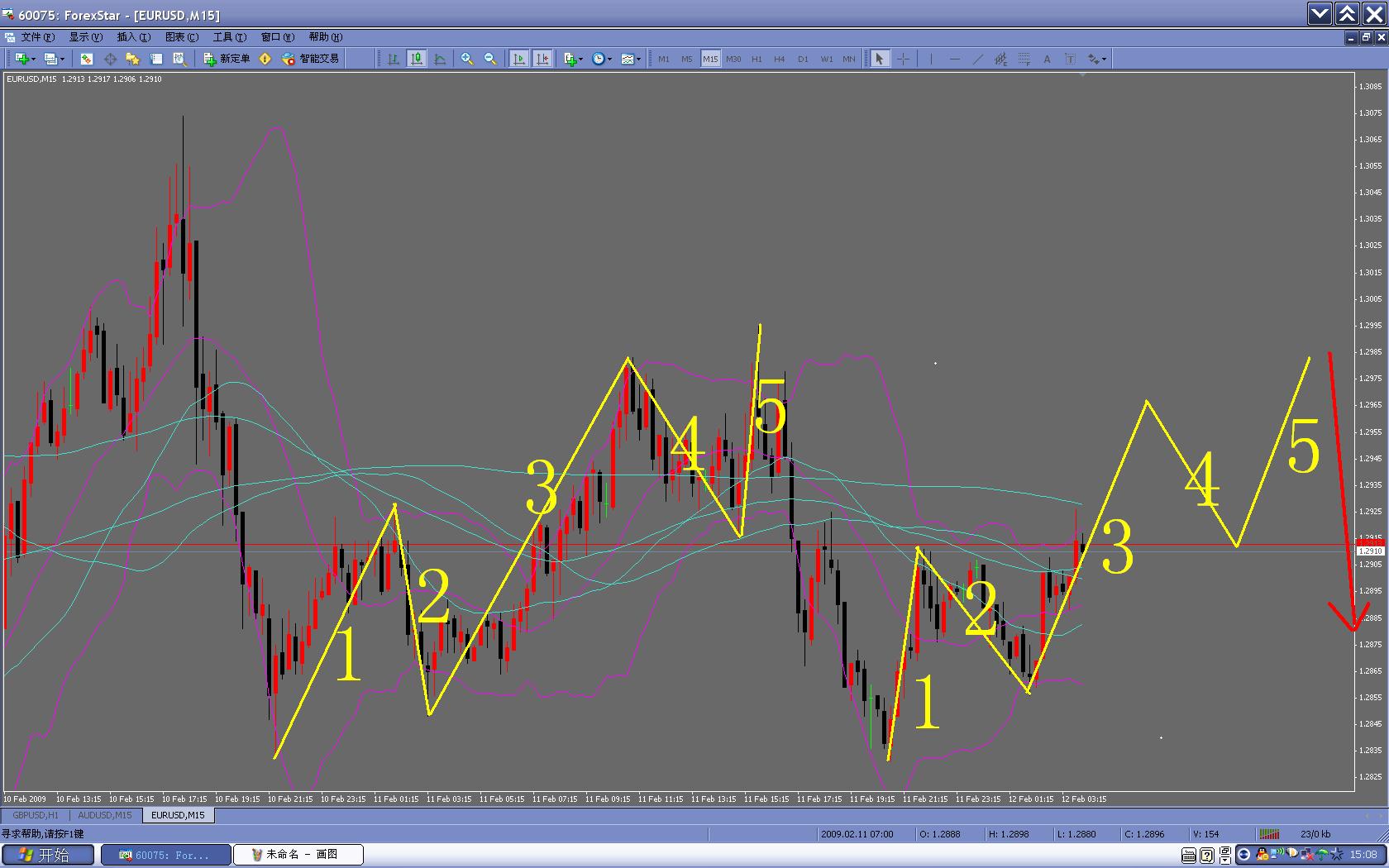Select the equidistant channel tool
The height and width of the screenshot is (868, 1389).
click(x=1000, y=59)
